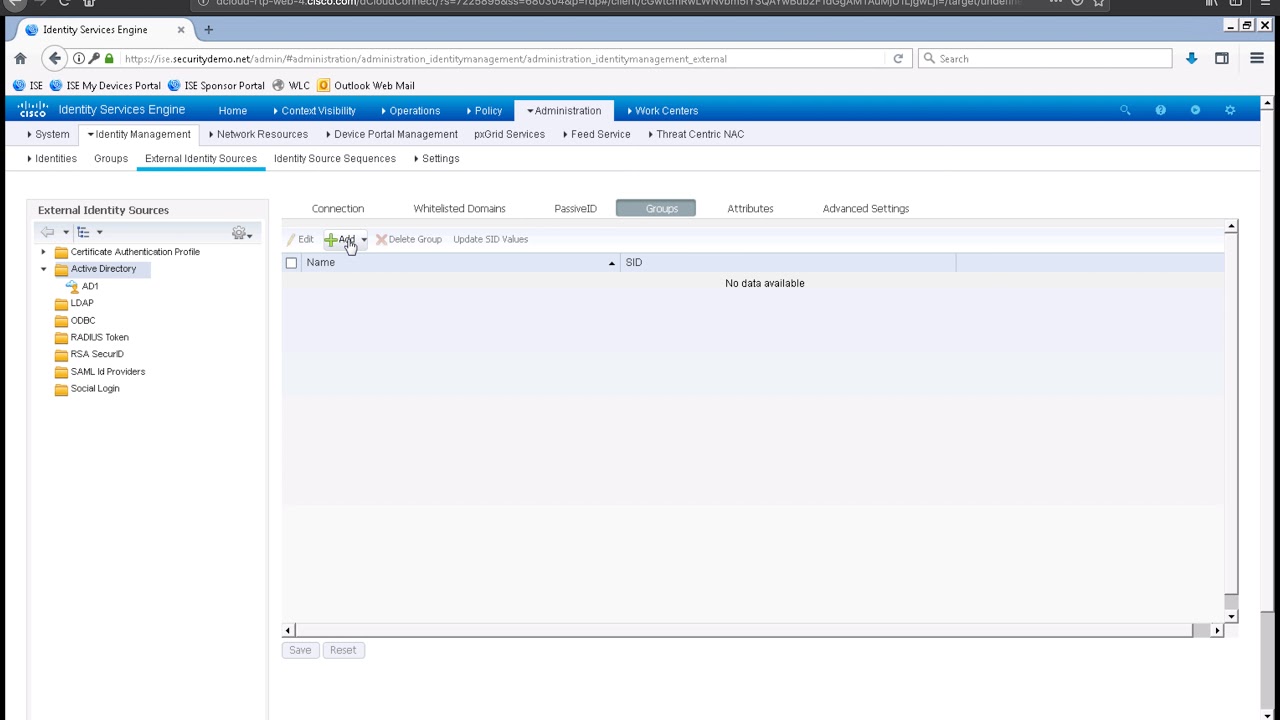Switch to the Advanced Settings tab

[x=866, y=209]
